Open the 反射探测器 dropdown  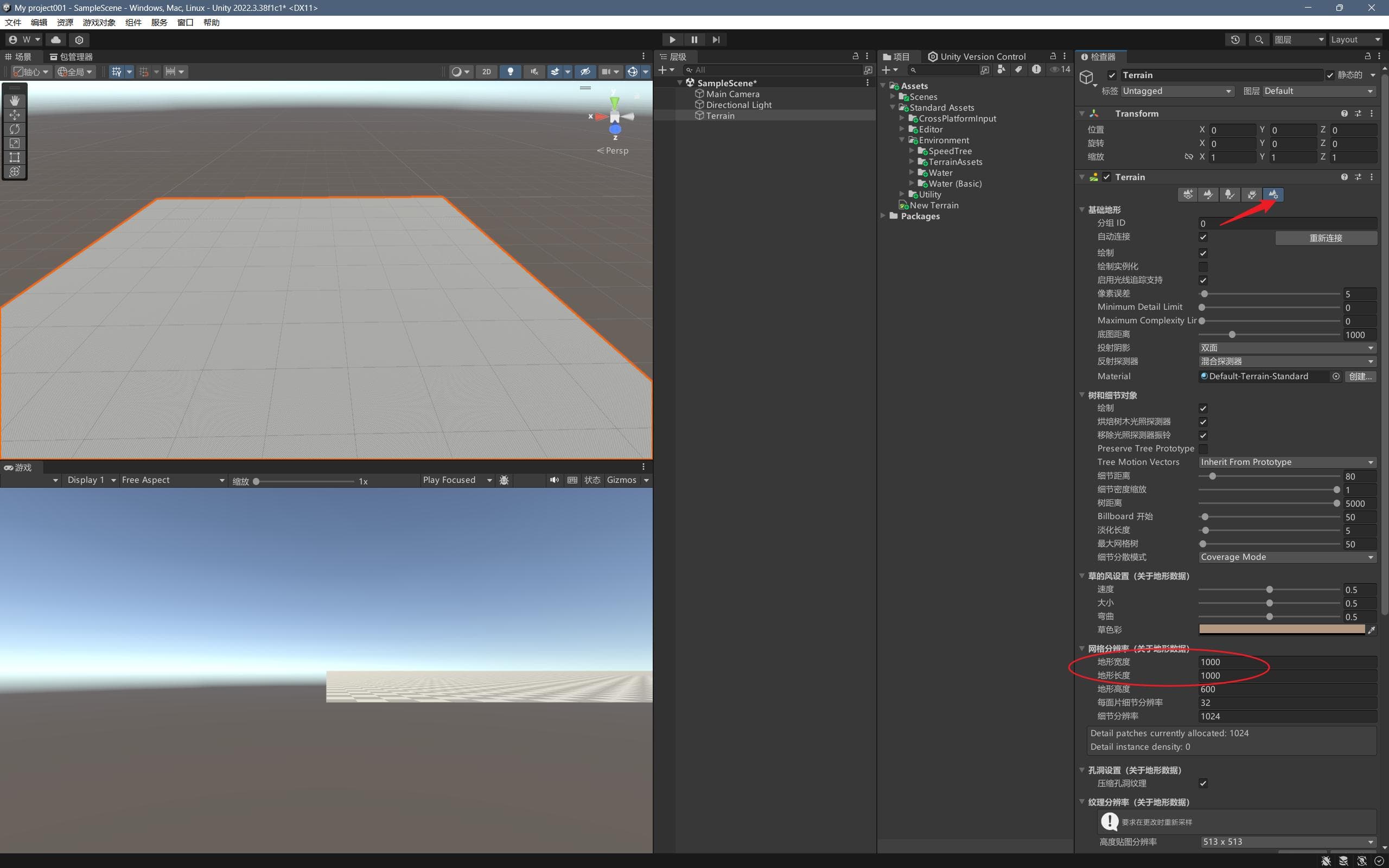point(1288,362)
